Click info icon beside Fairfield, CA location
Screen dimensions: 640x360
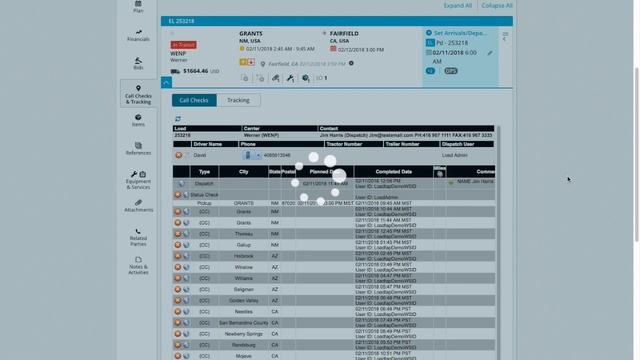click(351, 63)
